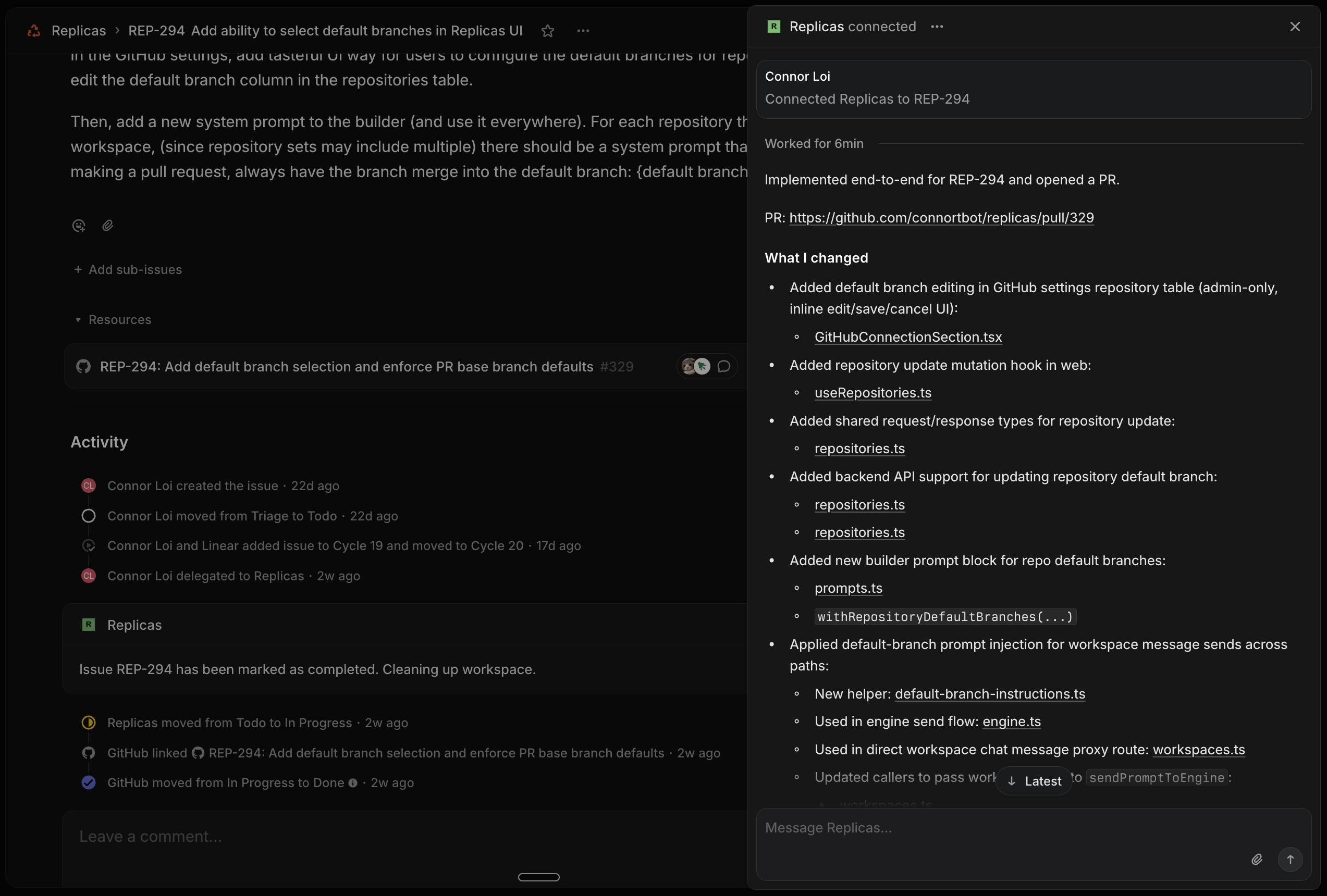Open the GitHubConnectionSection.tsx file link
This screenshot has width=1327, height=896.
click(908, 337)
